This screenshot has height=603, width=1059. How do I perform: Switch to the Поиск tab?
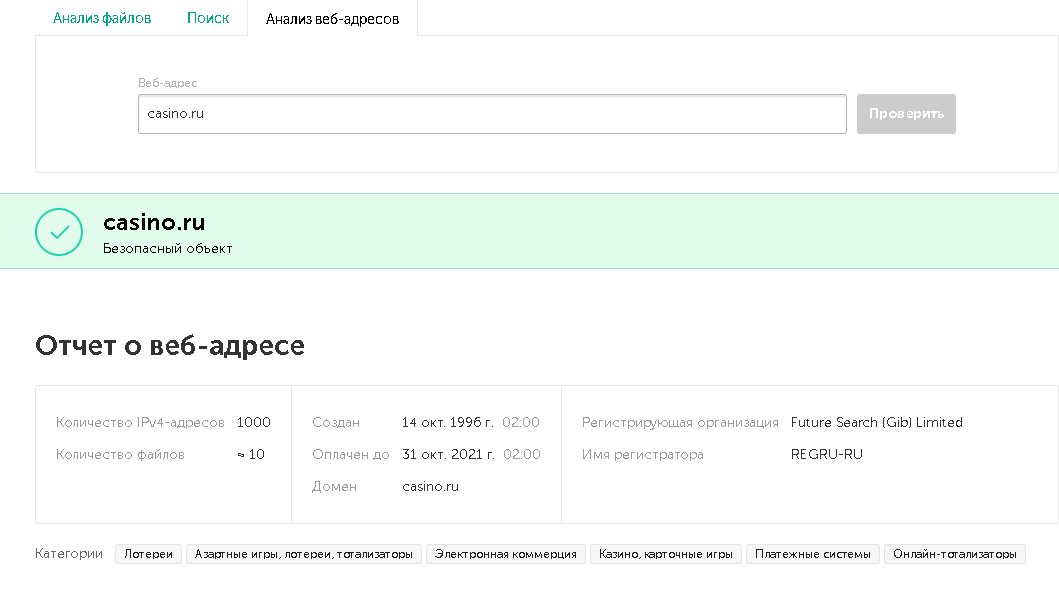(208, 18)
